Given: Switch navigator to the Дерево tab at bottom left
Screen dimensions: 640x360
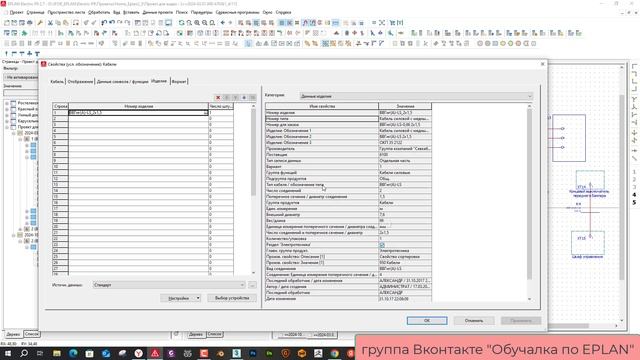Looking at the screenshot, I should pyautogui.click(x=13, y=334).
